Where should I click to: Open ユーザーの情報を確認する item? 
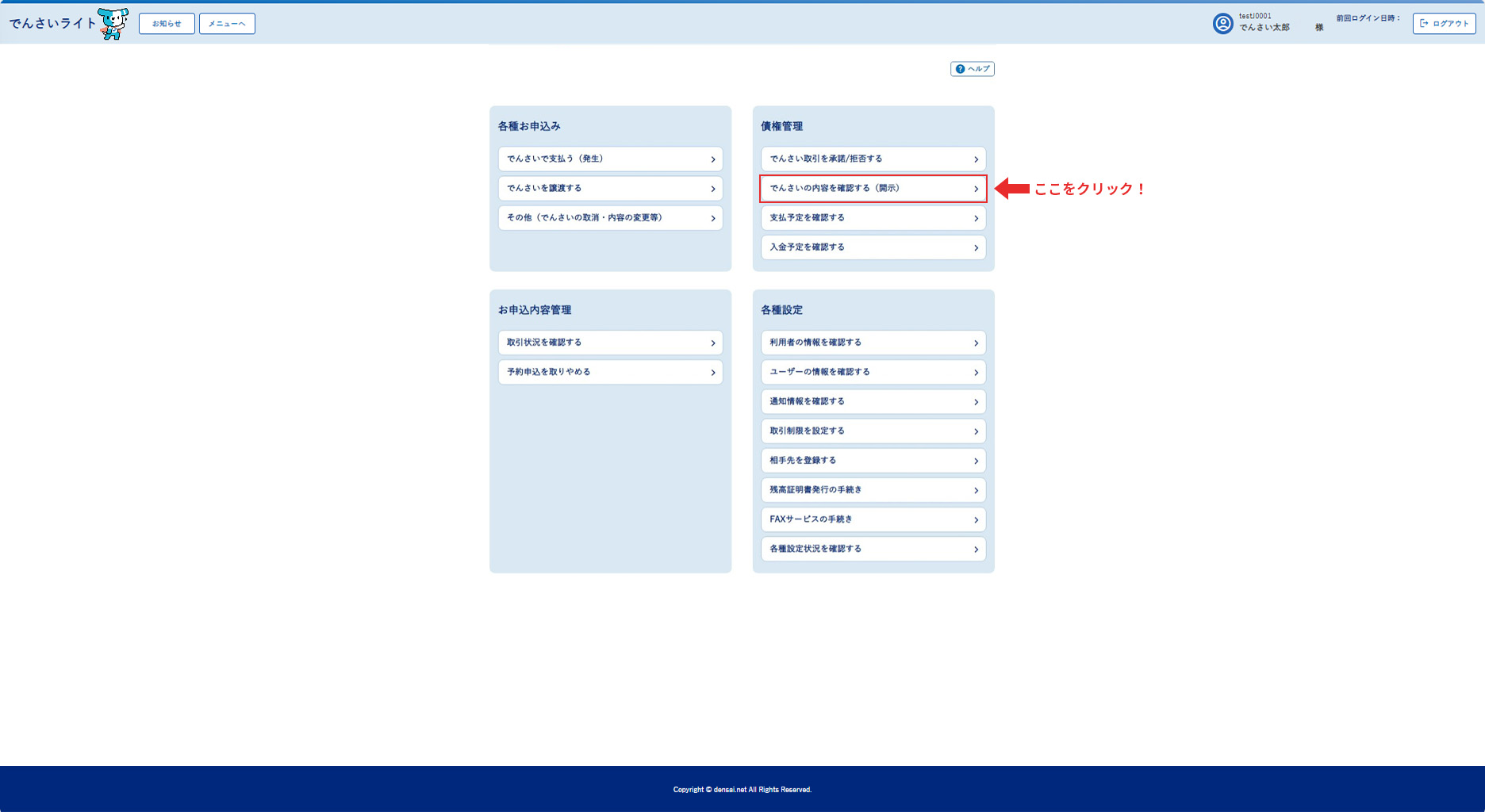point(873,372)
